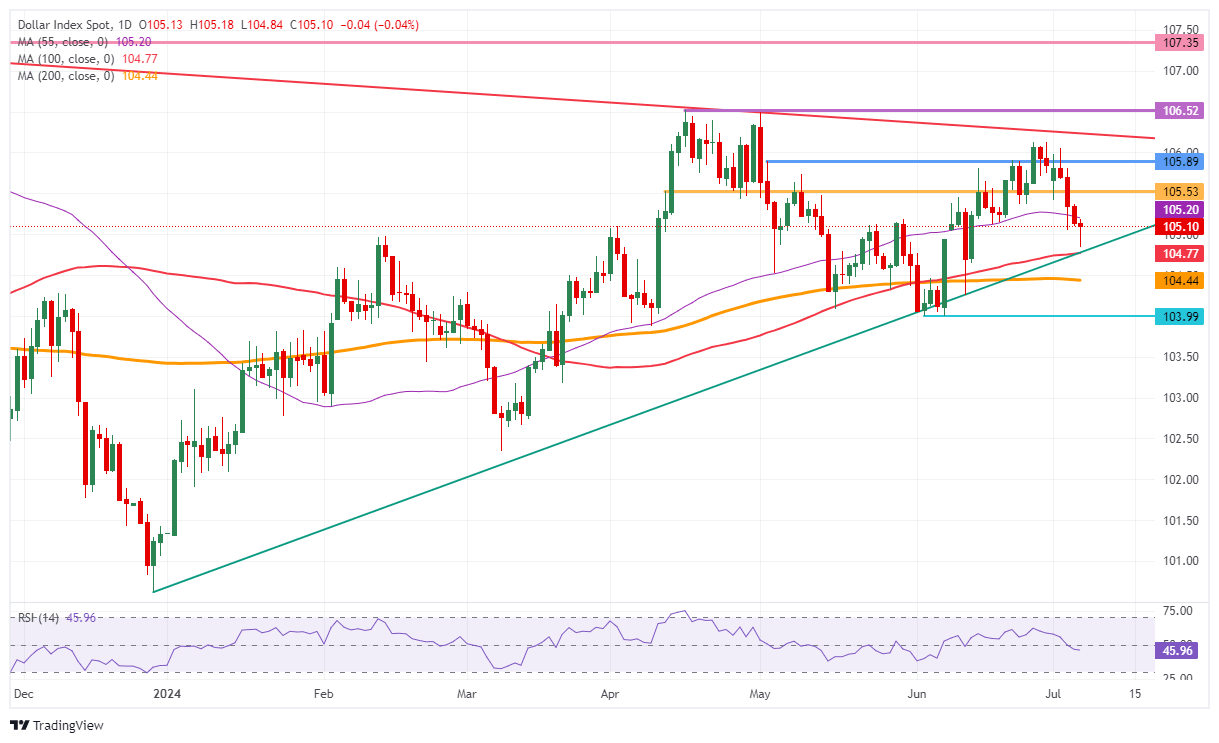Click the orange 105.53 price level tag

[x=1180, y=190]
